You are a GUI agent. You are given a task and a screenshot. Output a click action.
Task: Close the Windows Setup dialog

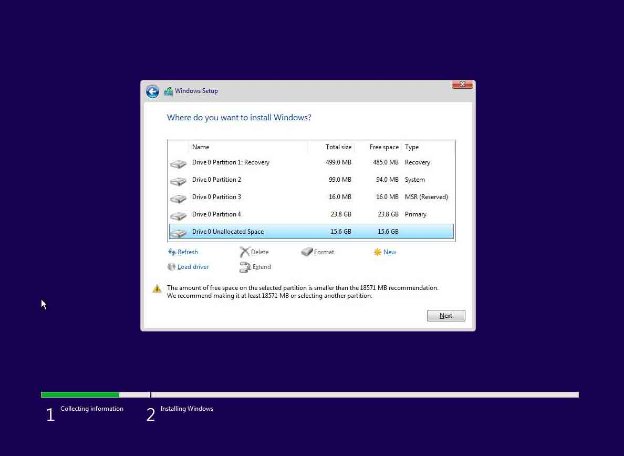coord(462,85)
